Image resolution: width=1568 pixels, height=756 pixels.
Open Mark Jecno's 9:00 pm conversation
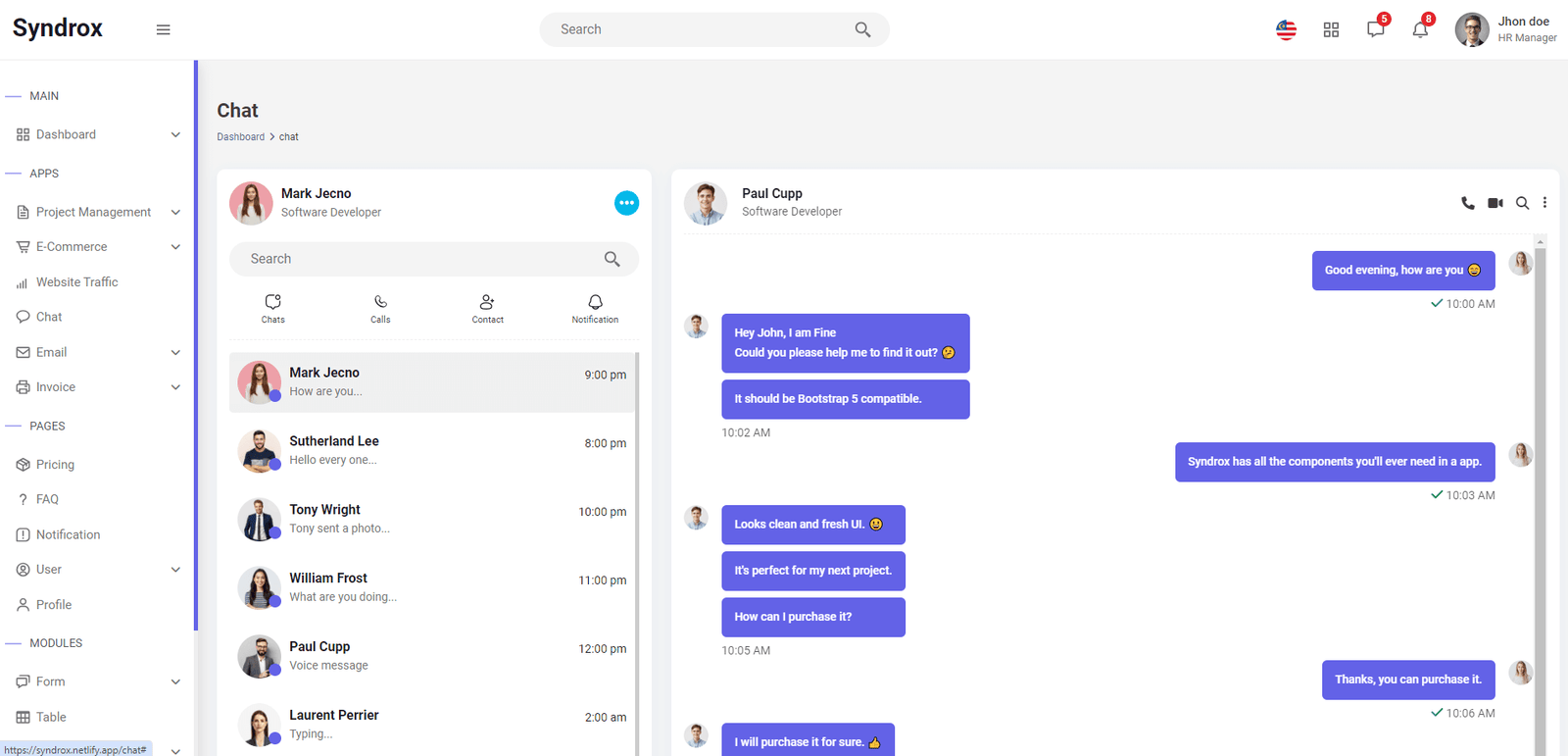pyautogui.click(x=432, y=382)
